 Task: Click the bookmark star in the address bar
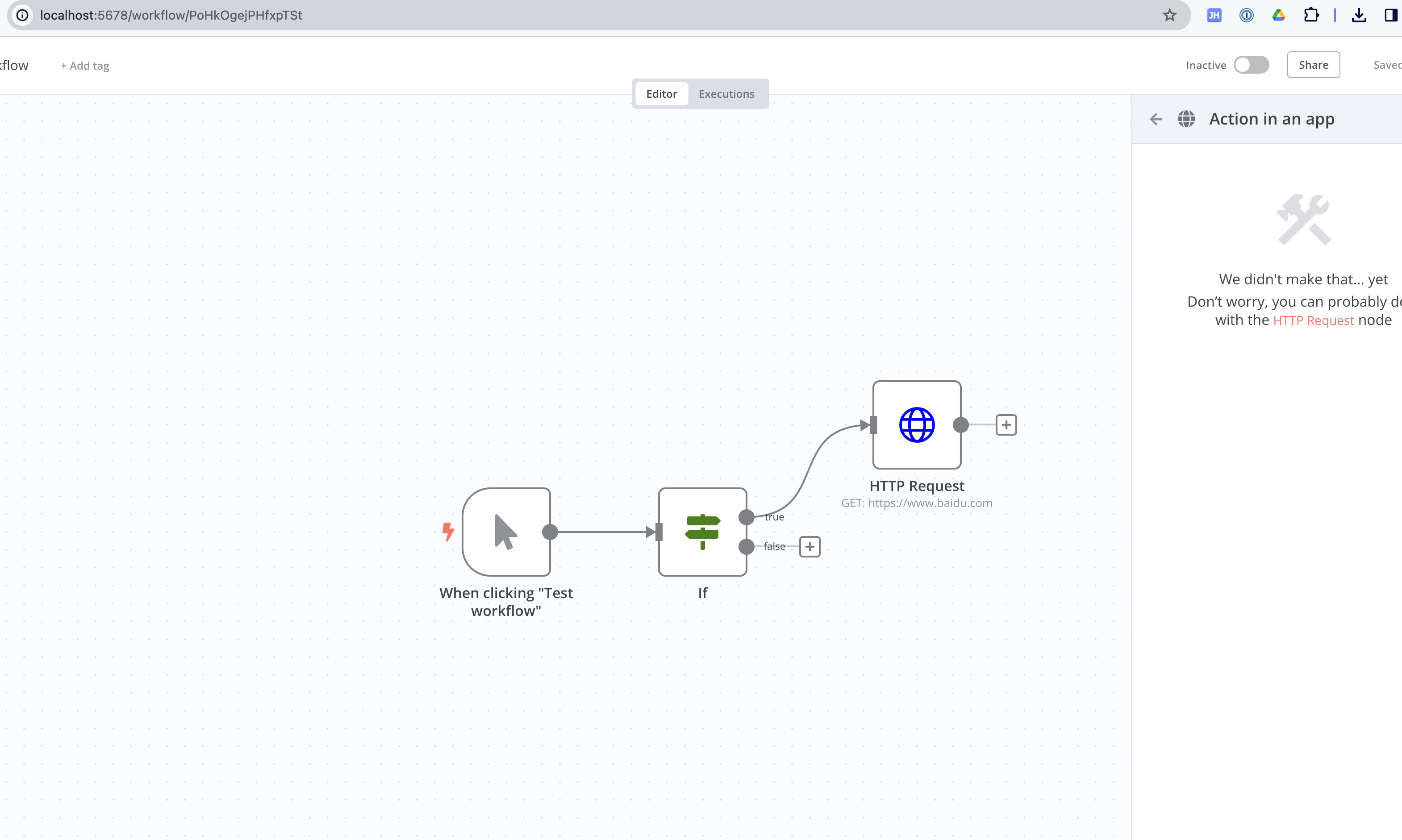click(x=1169, y=15)
